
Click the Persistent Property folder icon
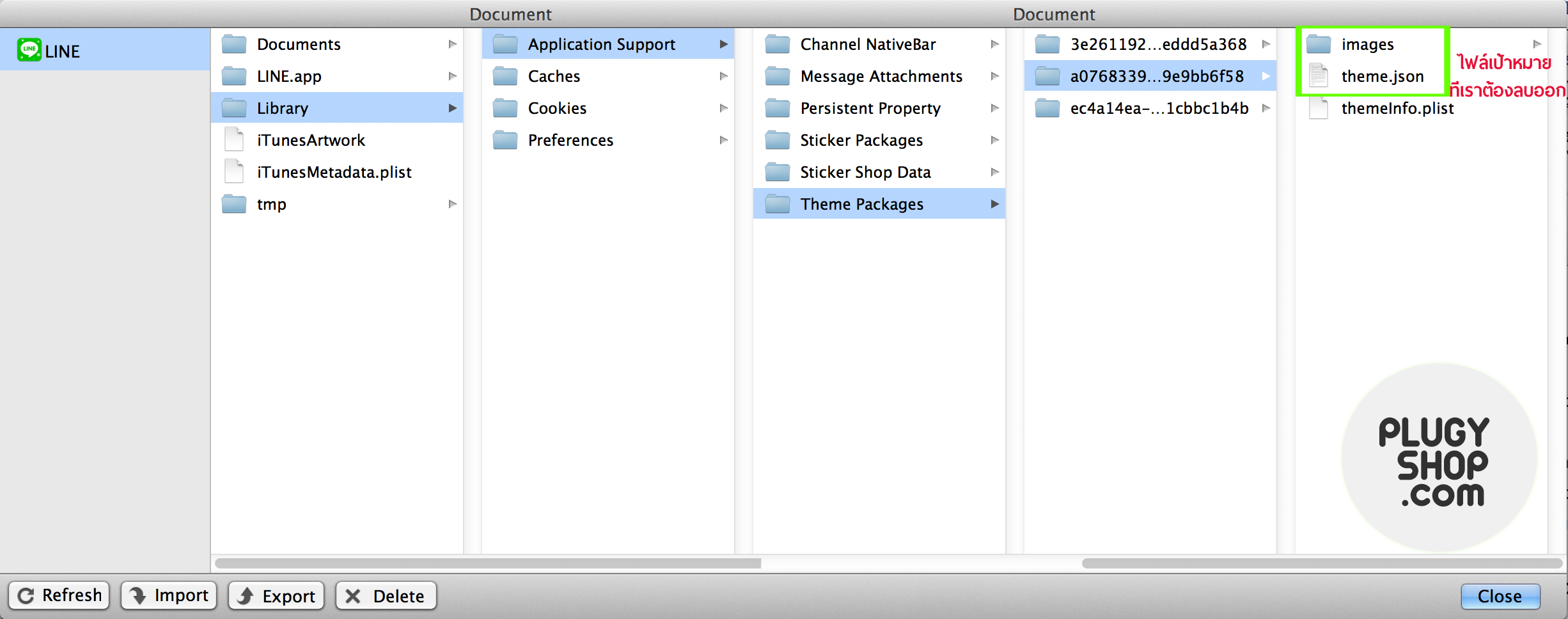tap(778, 108)
